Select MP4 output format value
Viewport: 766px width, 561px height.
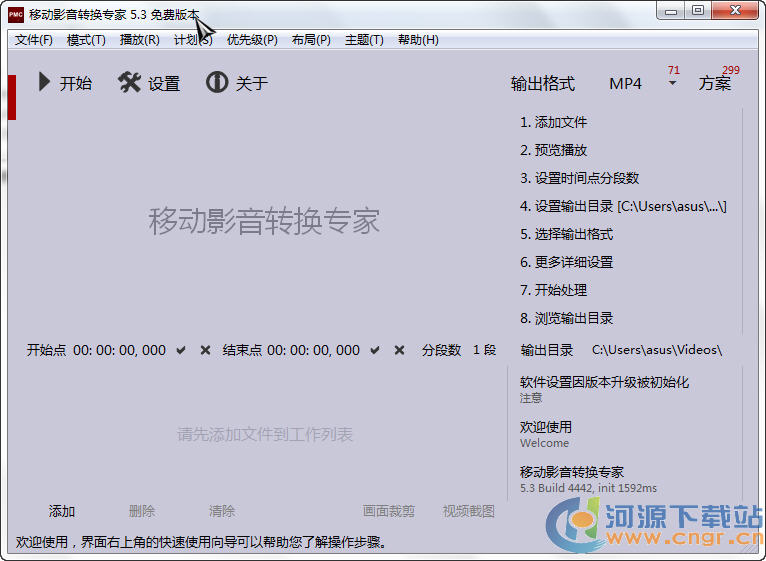click(x=625, y=84)
